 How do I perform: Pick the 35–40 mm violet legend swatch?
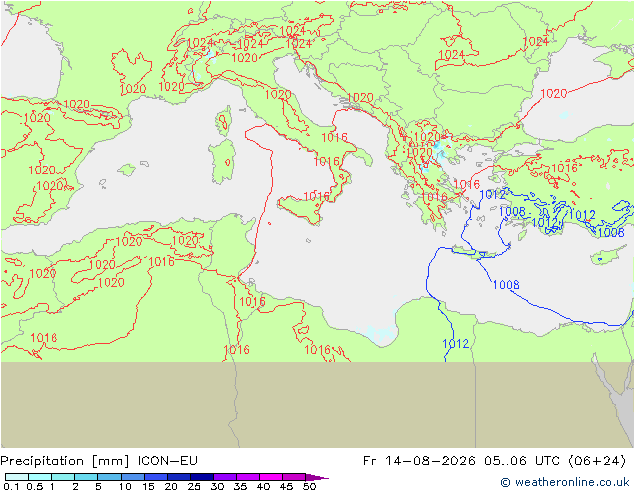(x=248, y=477)
